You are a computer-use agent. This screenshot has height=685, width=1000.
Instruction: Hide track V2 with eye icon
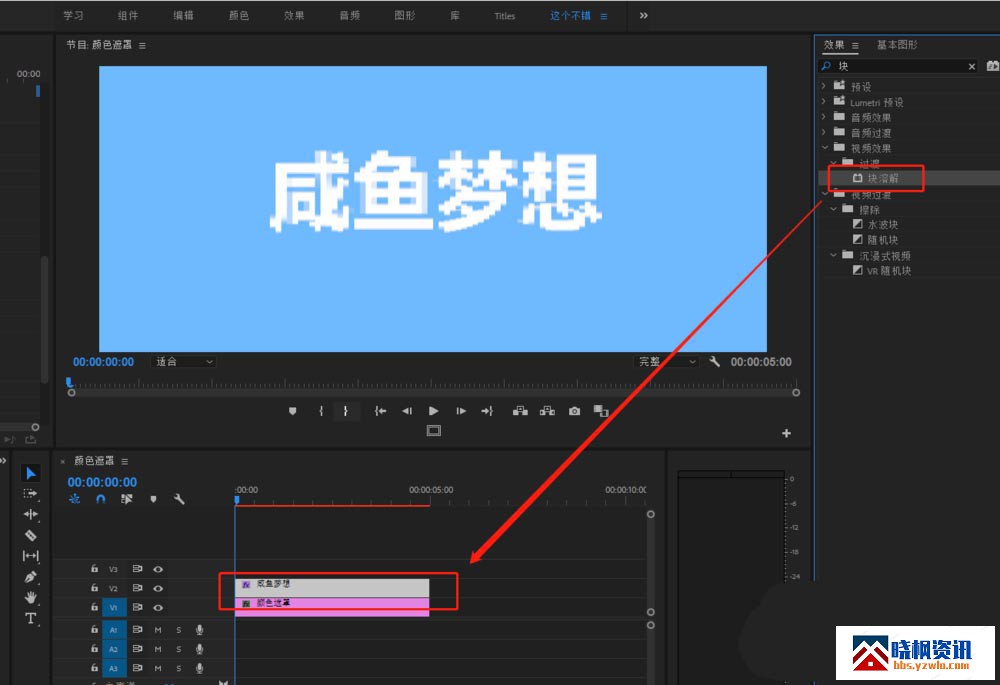[158, 588]
